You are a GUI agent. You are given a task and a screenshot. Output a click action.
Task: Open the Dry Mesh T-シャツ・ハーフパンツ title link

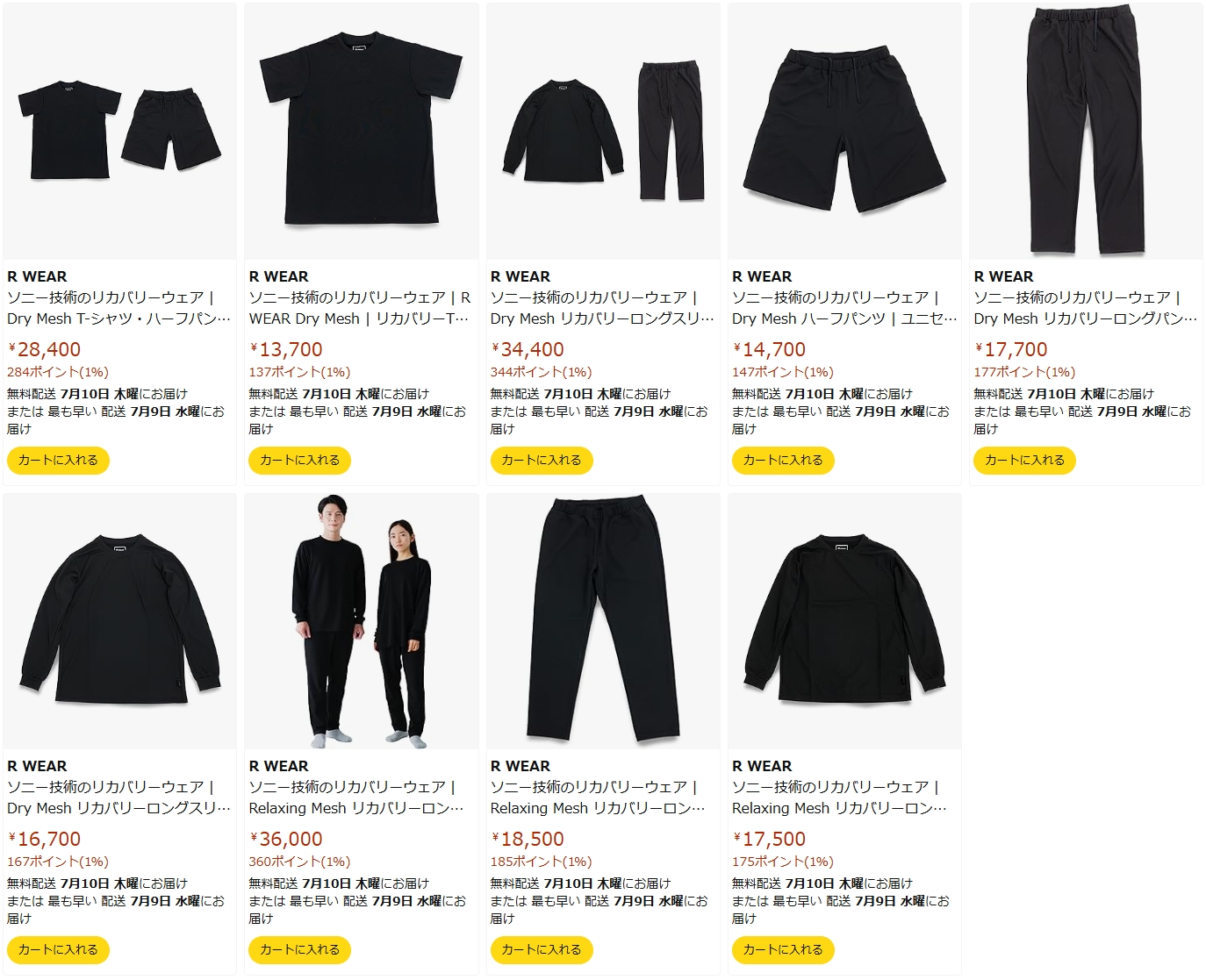click(x=119, y=308)
